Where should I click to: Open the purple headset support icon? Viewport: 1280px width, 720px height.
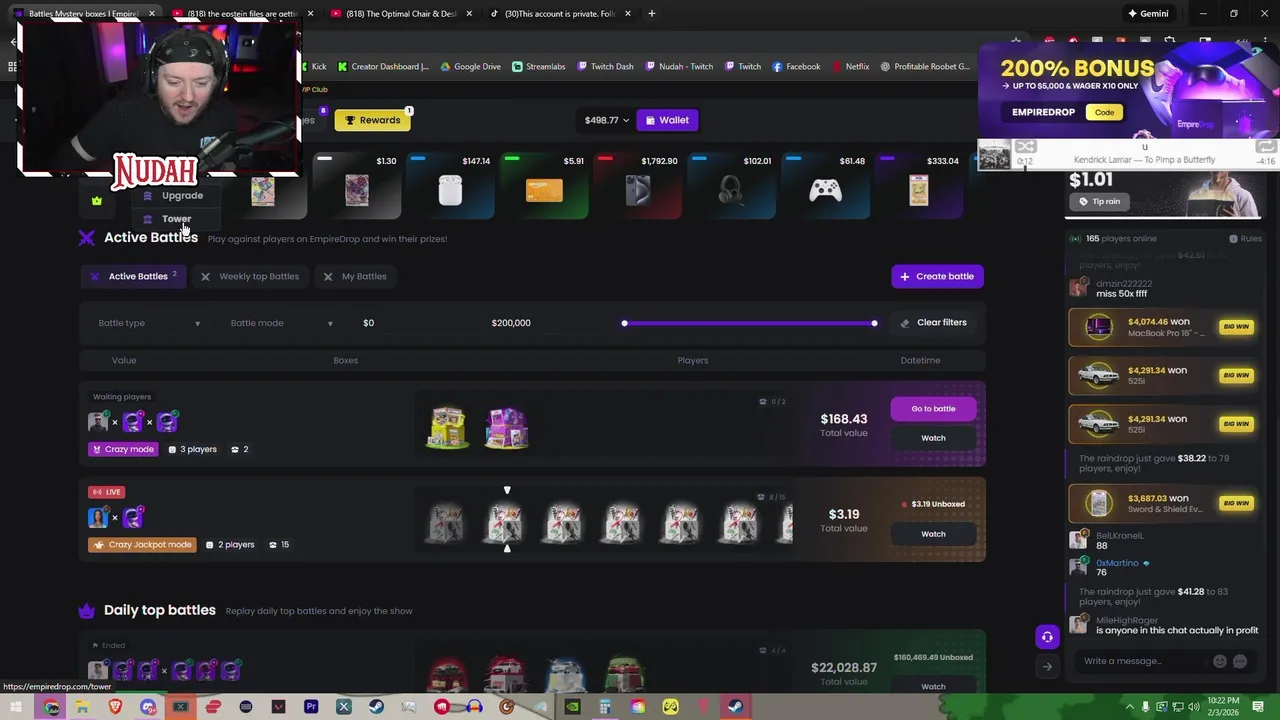1047,637
